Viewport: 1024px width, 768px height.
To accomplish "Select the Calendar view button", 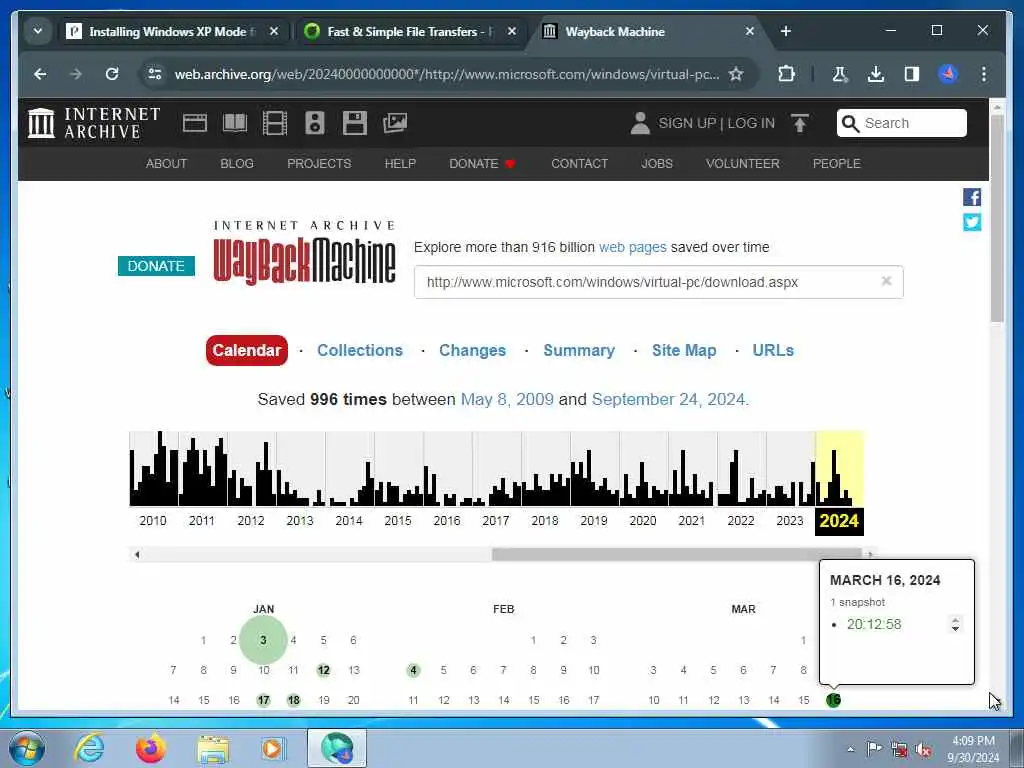I will 247,350.
